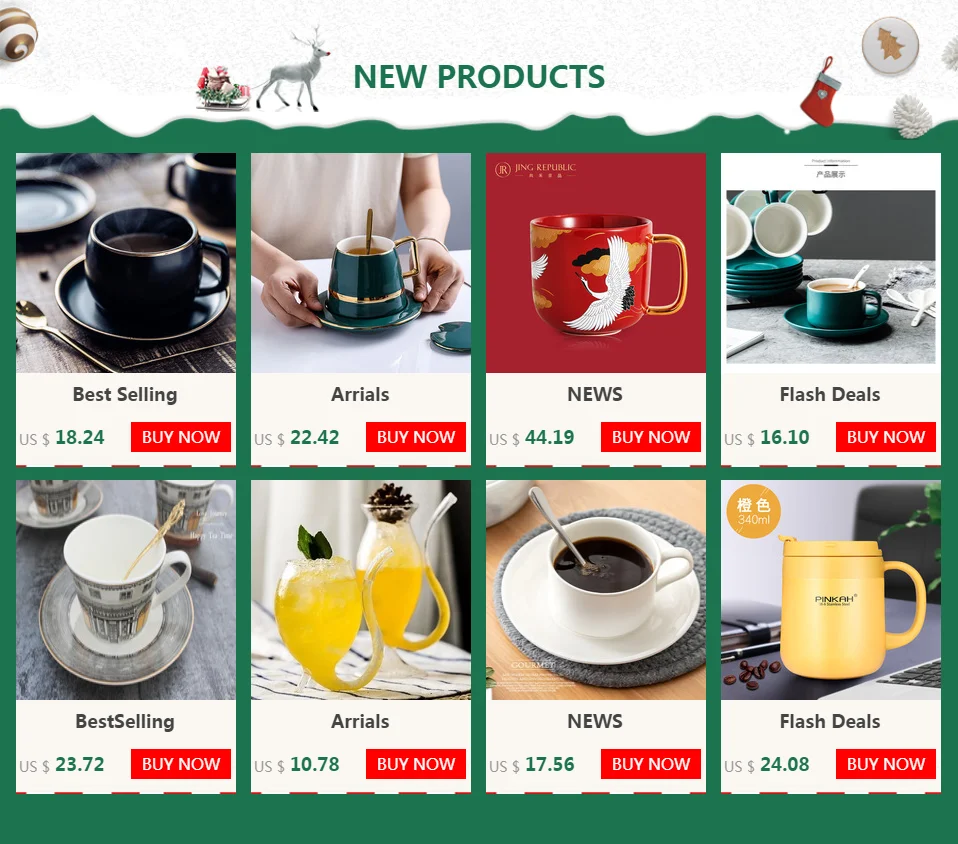
Task: Click the NEW PRODUCTS banner heading
Action: [479, 77]
